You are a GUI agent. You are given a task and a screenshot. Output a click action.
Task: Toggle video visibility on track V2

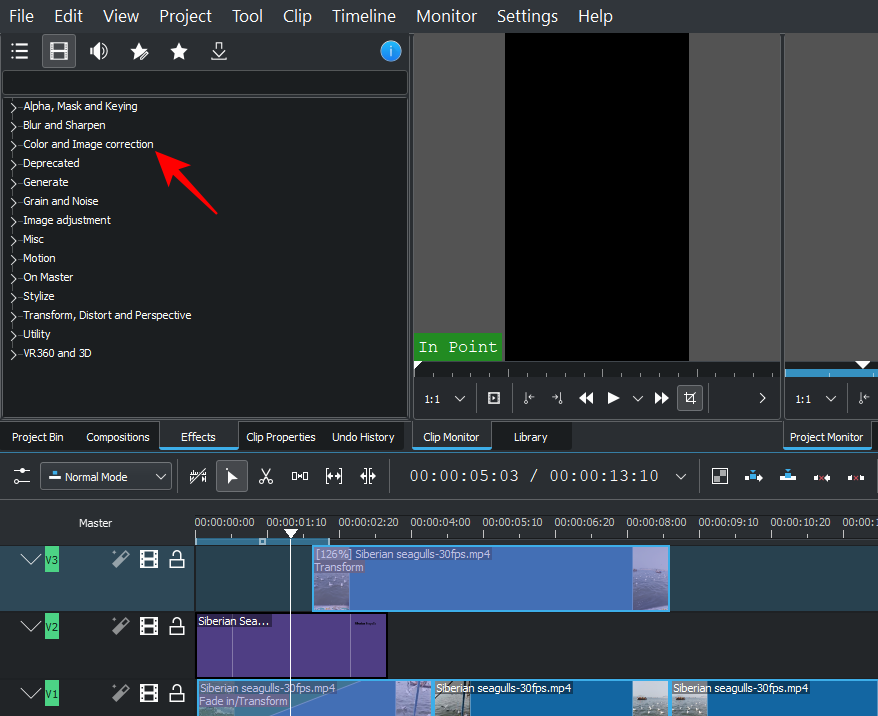pyautogui.click(x=149, y=627)
